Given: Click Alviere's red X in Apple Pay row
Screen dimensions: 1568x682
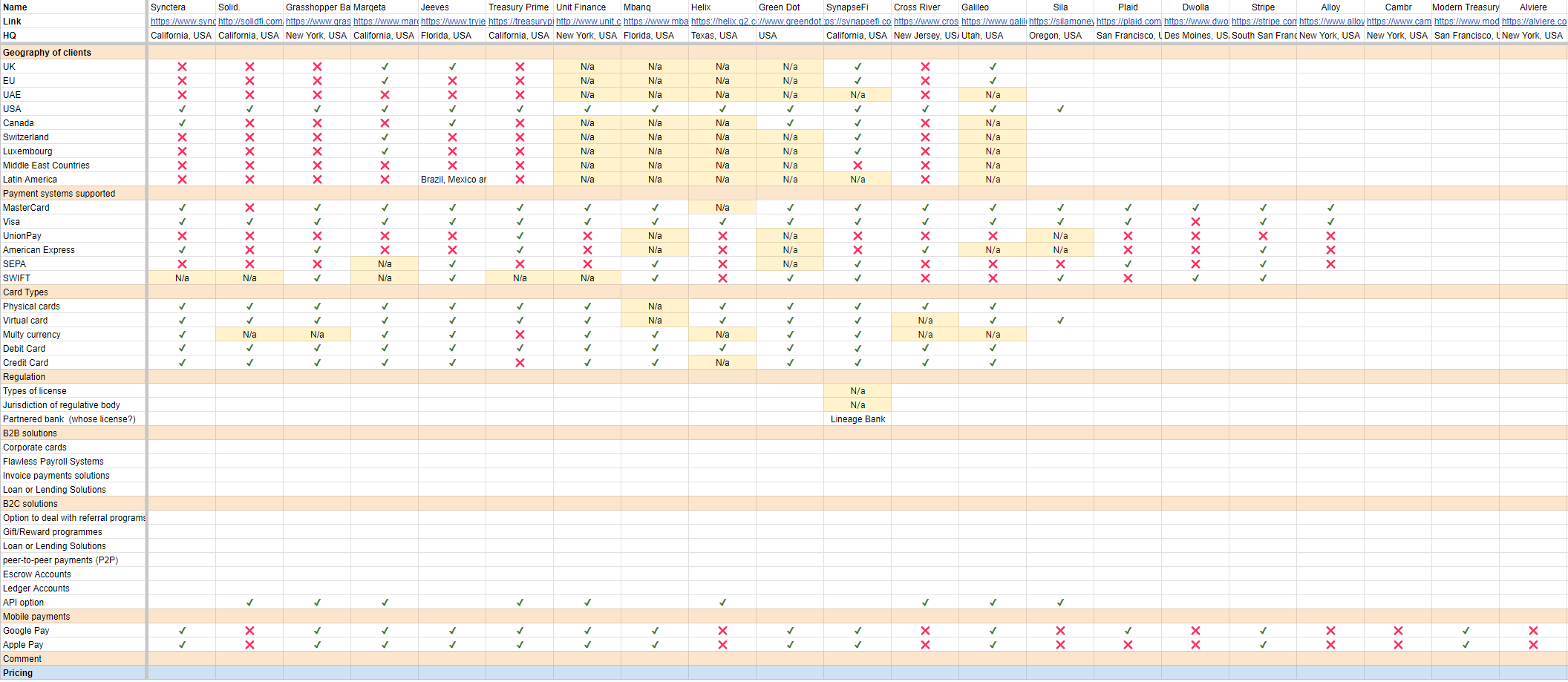Looking at the screenshot, I should pos(1533,645).
